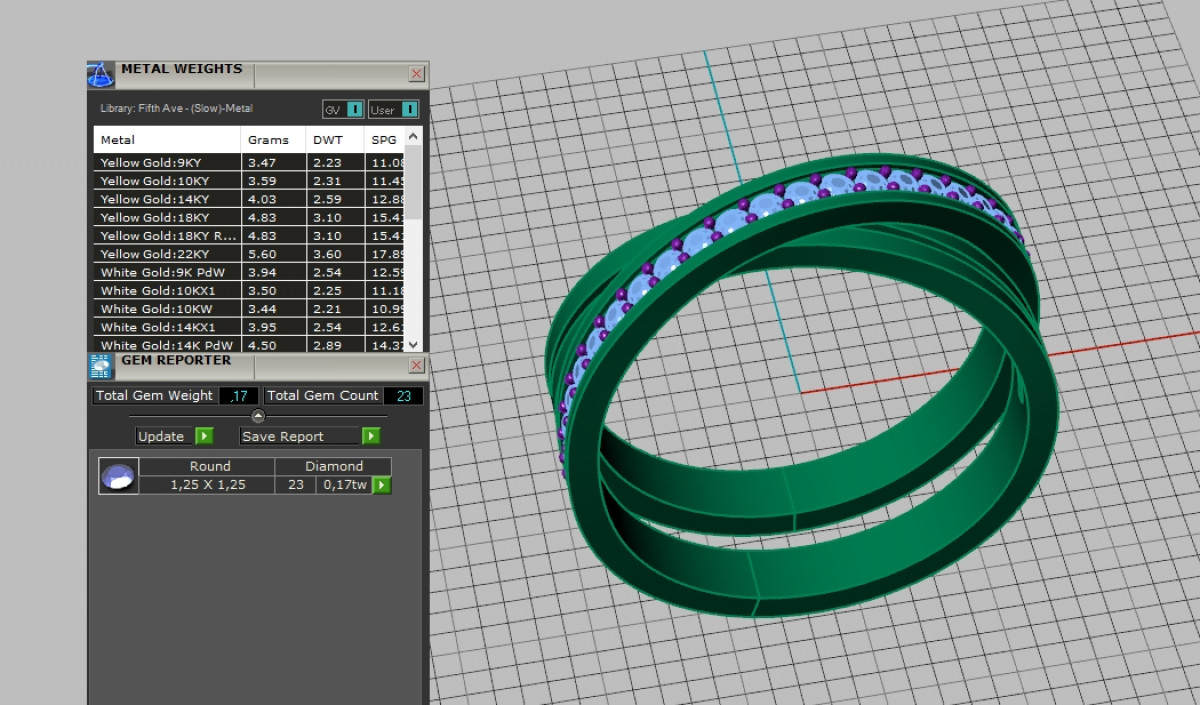Image resolution: width=1200 pixels, height=705 pixels.
Task: Click the Metal column header
Action: (167, 140)
